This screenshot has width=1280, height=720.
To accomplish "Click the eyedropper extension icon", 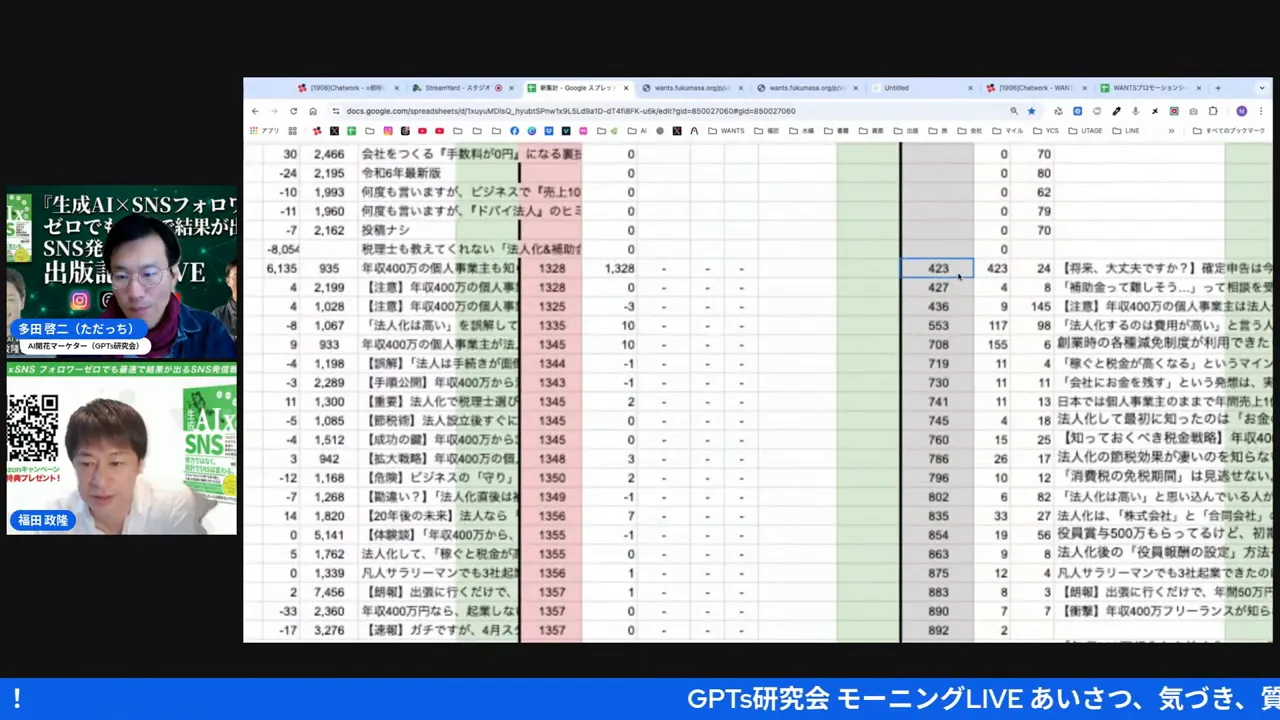I will (x=1116, y=111).
